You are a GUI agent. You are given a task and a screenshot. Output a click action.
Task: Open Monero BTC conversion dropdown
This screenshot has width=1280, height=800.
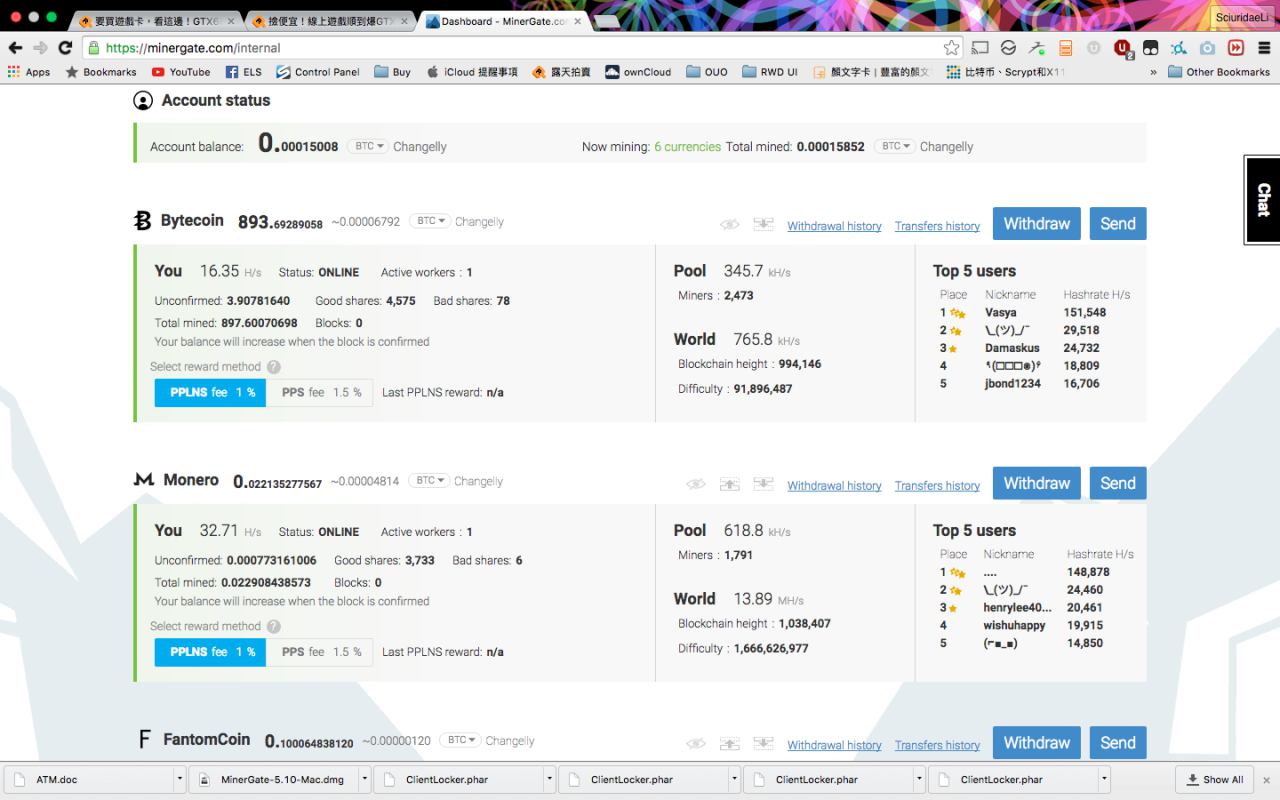(x=429, y=481)
